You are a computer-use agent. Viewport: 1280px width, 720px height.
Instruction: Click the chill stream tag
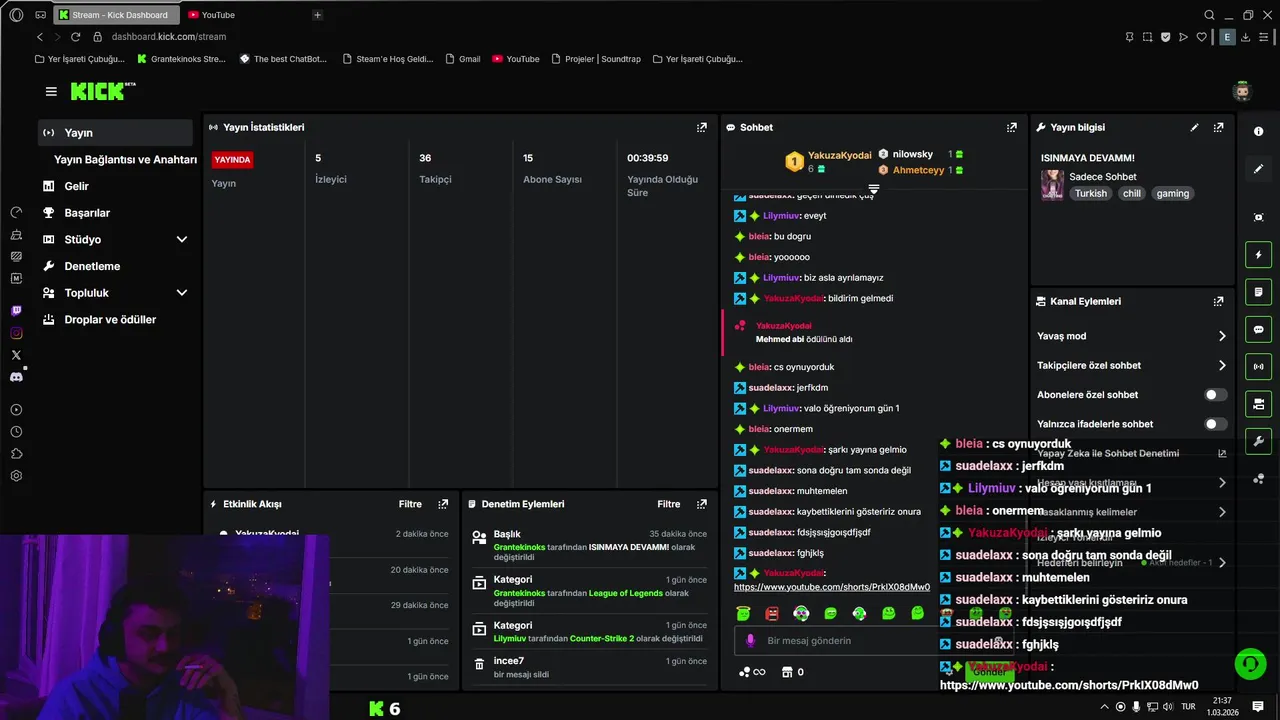pyautogui.click(x=1131, y=194)
